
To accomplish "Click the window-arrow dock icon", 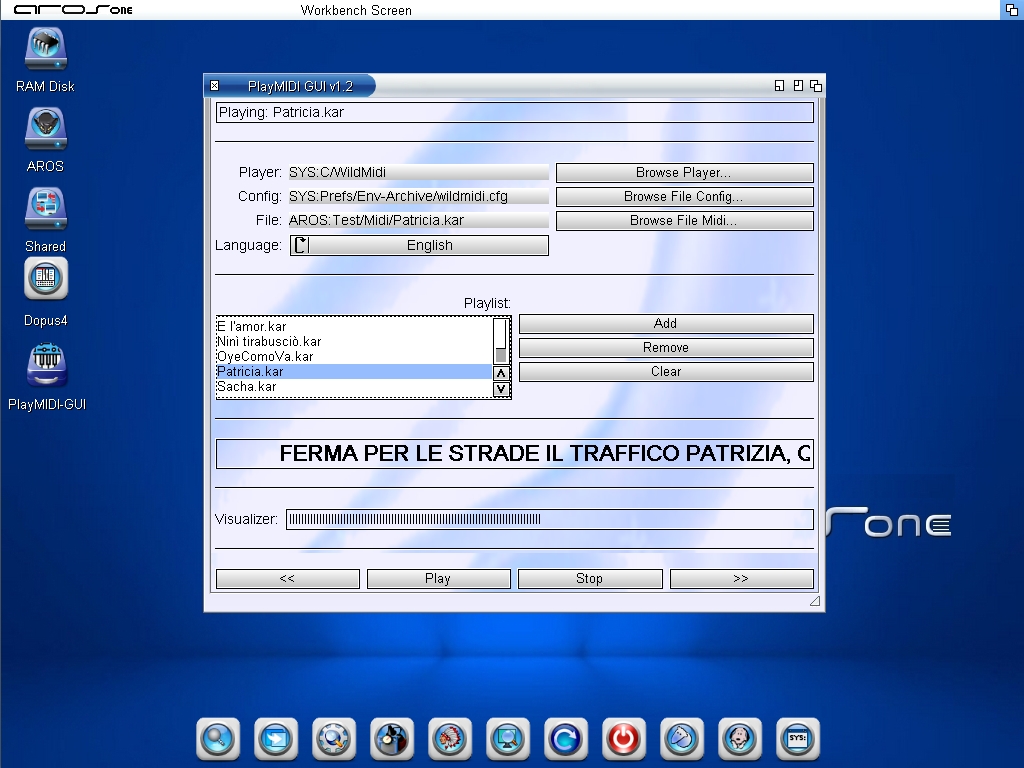I will 276,739.
